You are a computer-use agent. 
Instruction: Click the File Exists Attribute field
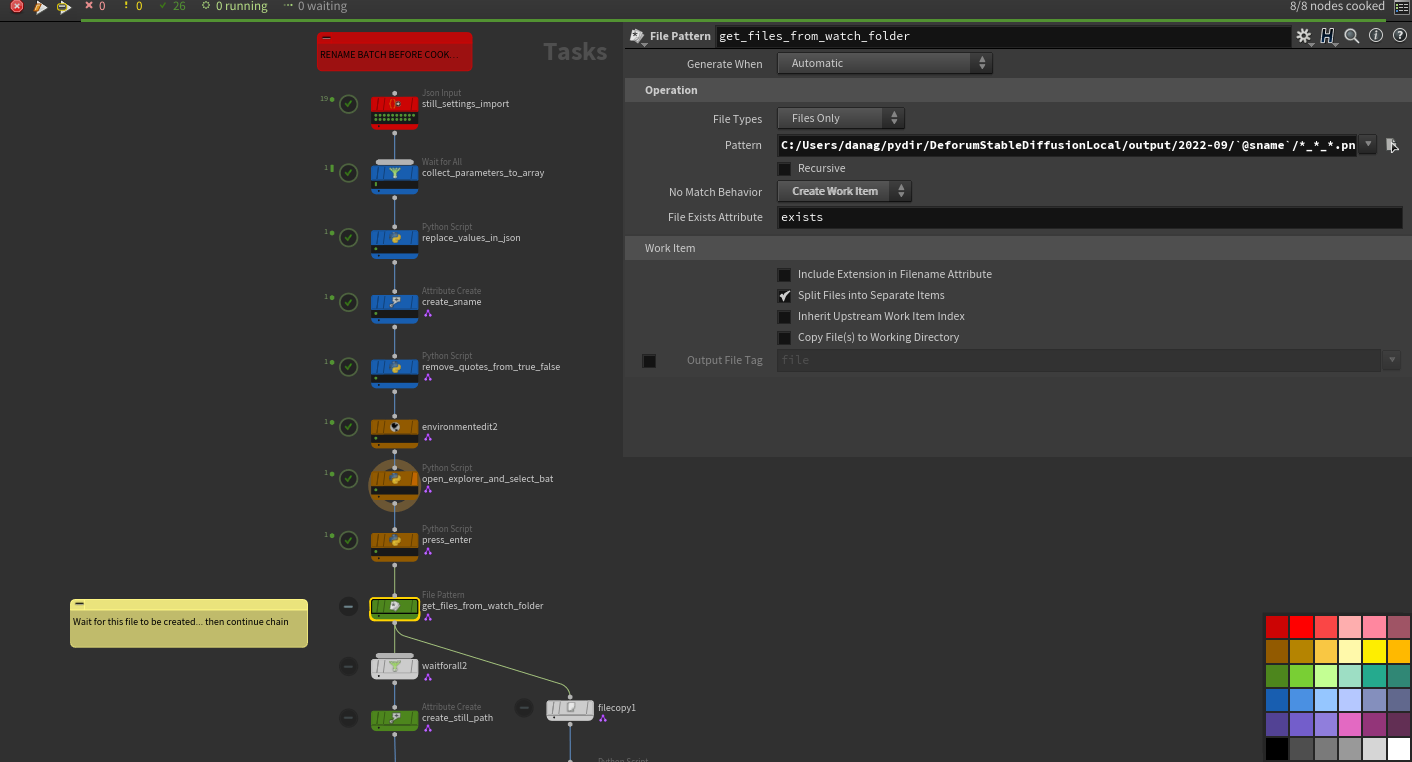tap(1090, 217)
